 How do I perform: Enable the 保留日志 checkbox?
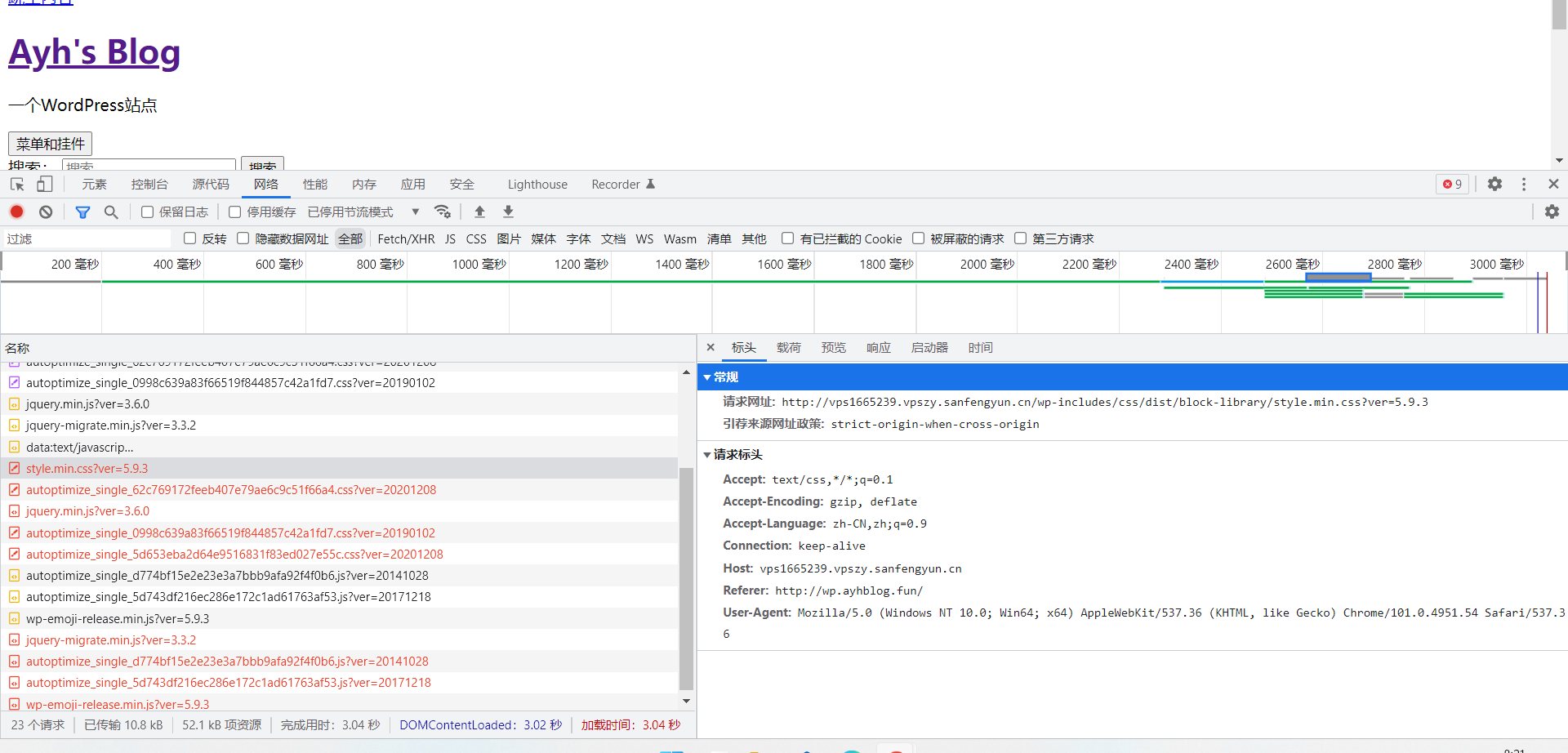[147, 212]
